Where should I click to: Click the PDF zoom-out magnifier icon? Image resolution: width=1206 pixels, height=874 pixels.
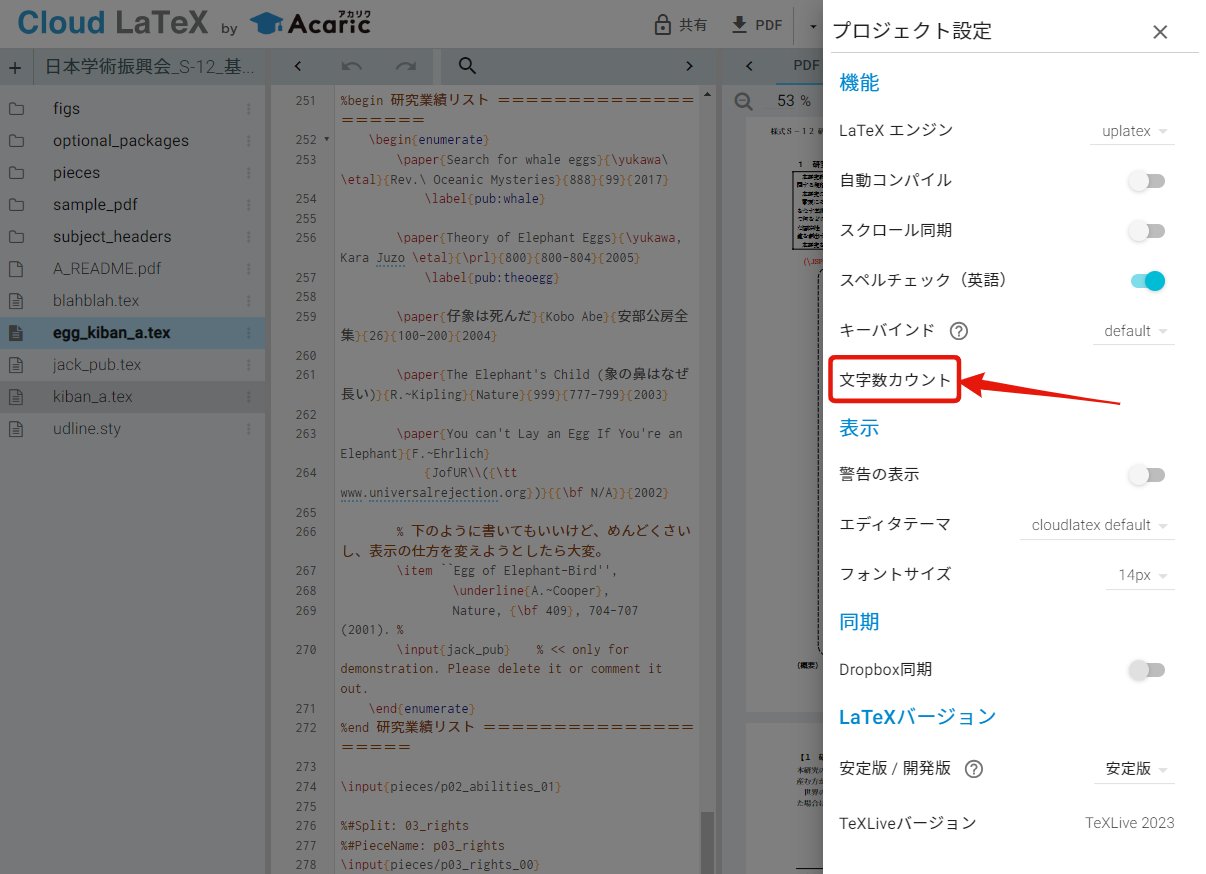pos(743,101)
